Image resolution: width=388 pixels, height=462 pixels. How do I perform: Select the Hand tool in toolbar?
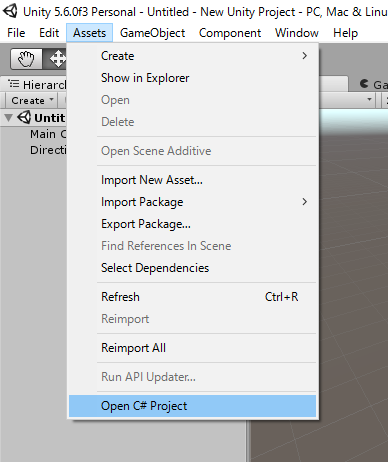26,59
